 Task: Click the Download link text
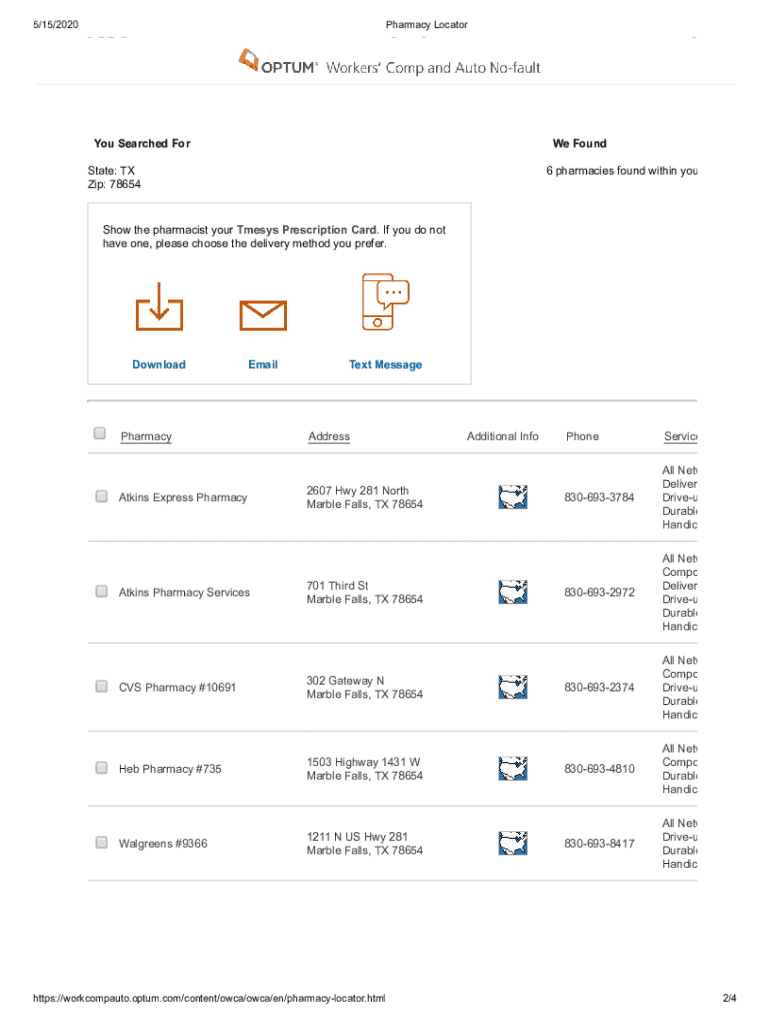(x=159, y=365)
